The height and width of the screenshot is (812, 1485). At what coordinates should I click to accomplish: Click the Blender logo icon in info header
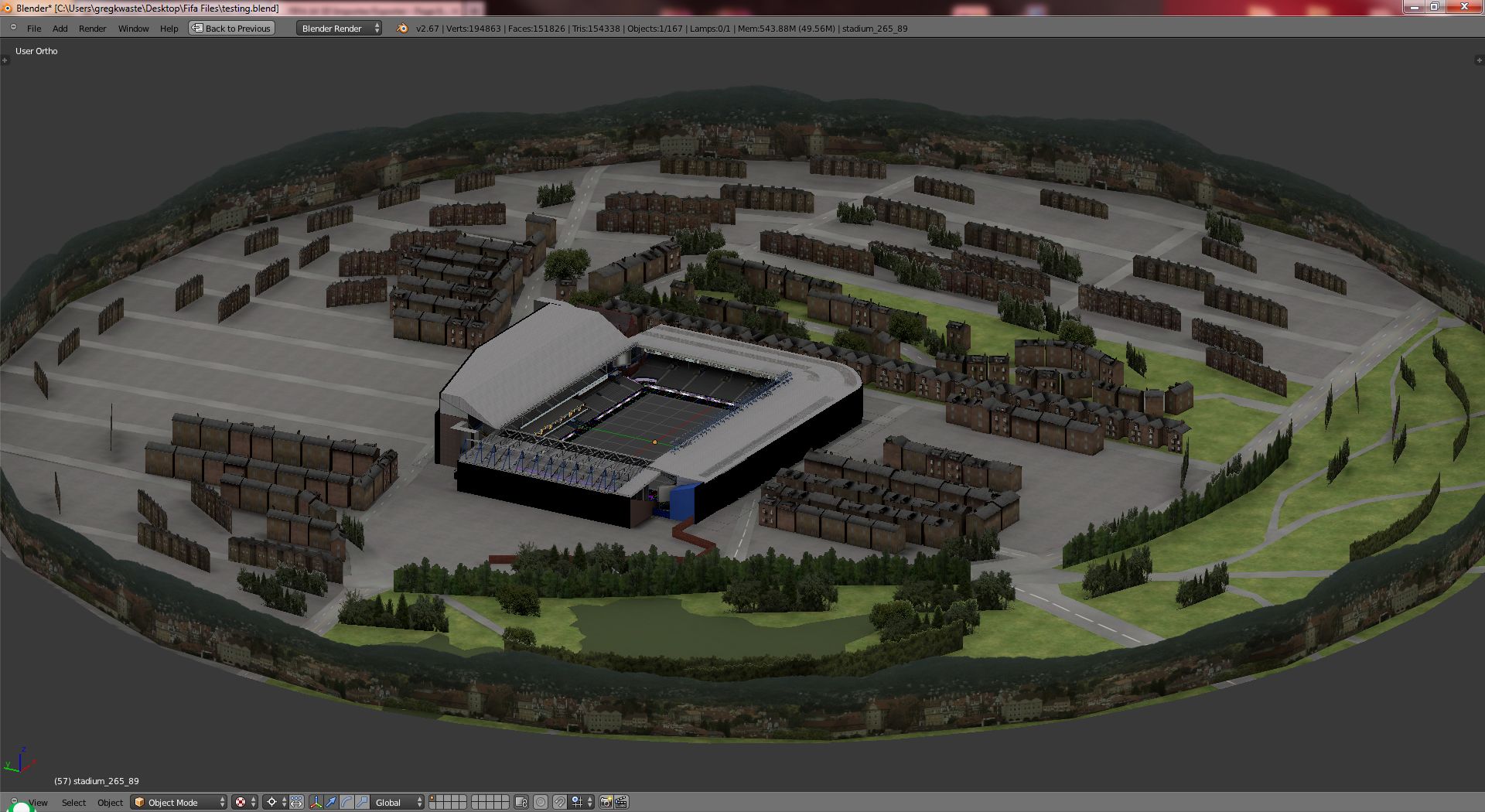click(401, 29)
